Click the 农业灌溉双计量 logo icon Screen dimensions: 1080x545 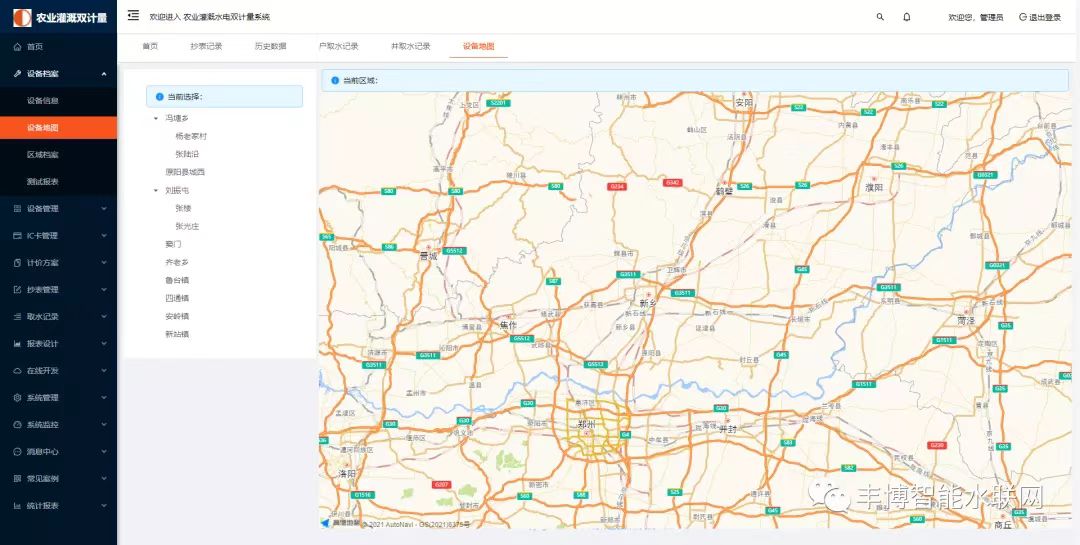(x=21, y=17)
